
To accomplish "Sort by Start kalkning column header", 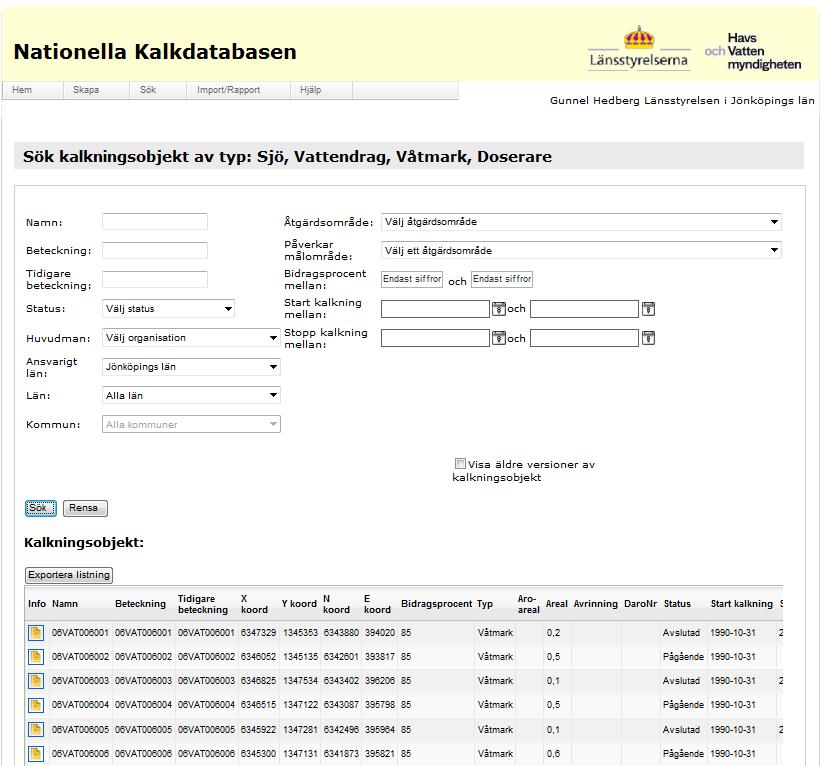I will click(742, 604).
